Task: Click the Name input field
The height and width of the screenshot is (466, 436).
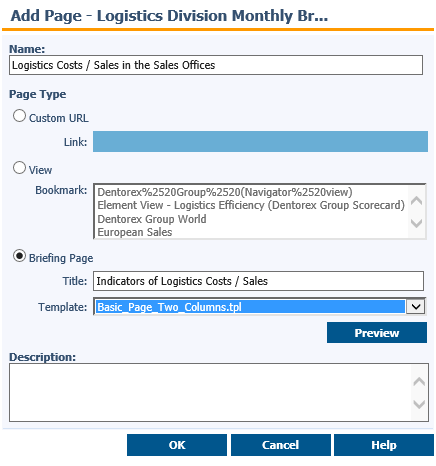Action: point(216,65)
